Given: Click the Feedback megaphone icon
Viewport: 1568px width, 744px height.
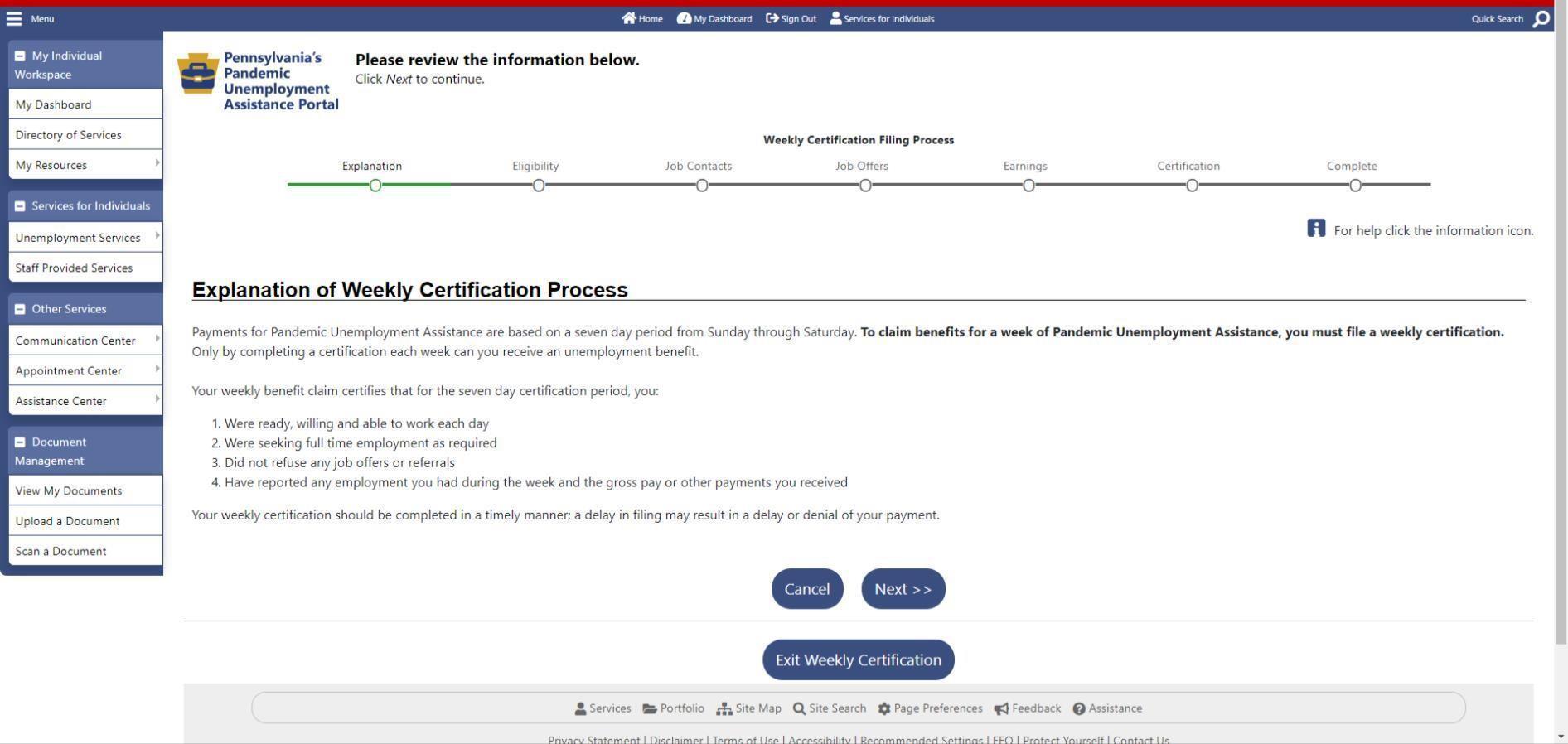Looking at the screenshot, I should pyautogui.click(x=1001, y=709).
